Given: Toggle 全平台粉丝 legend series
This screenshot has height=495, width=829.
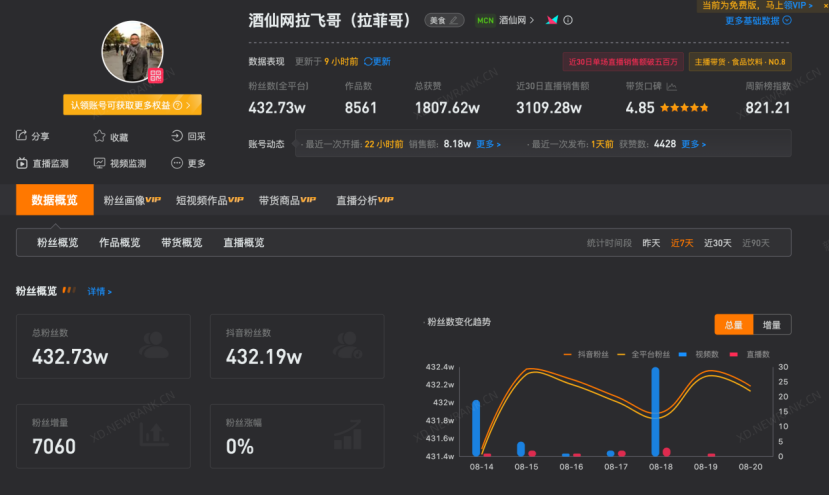Looking at the screenshot, I should click(x=643, y=354).
